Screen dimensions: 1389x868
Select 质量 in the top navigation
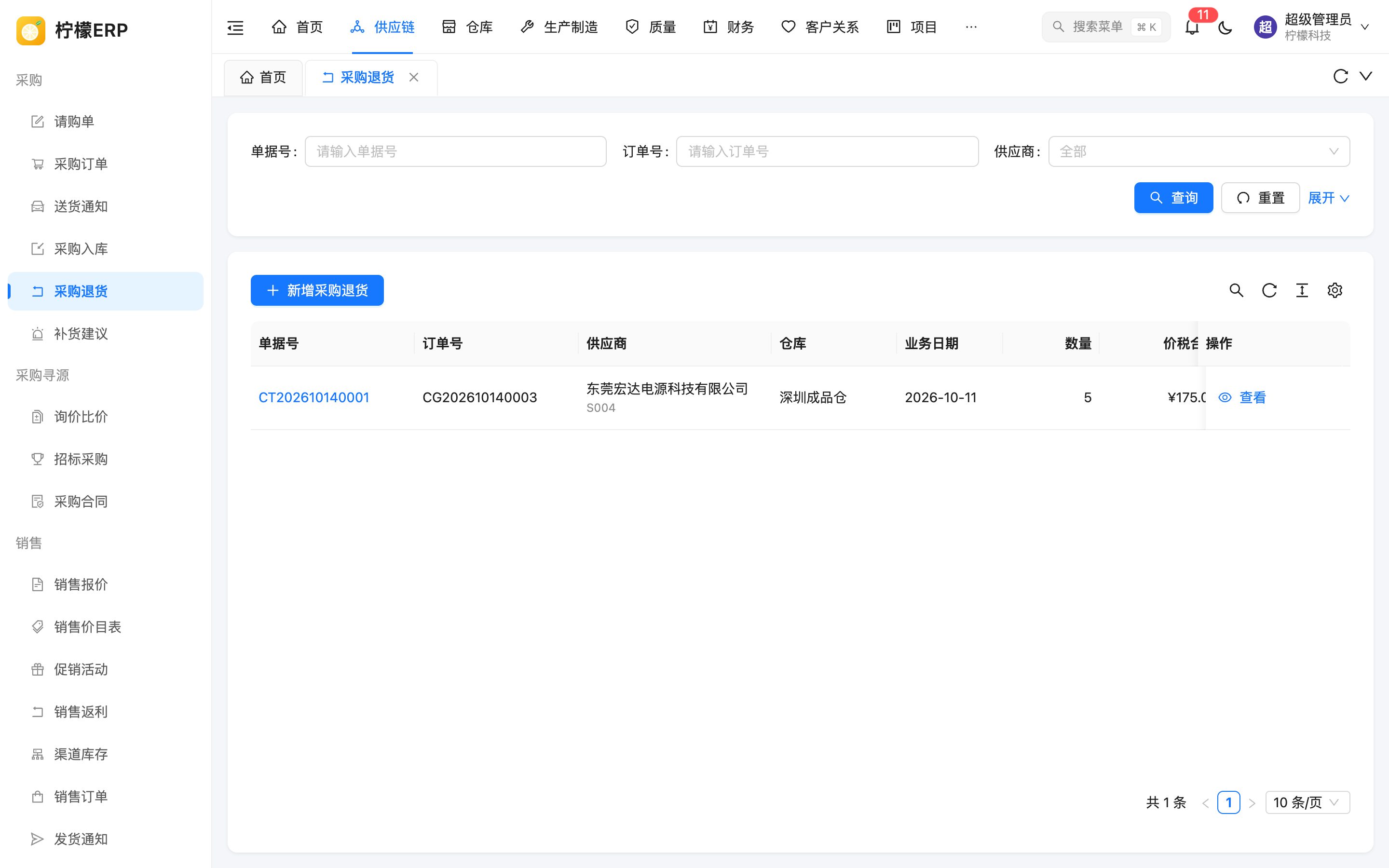click(651, 27)
